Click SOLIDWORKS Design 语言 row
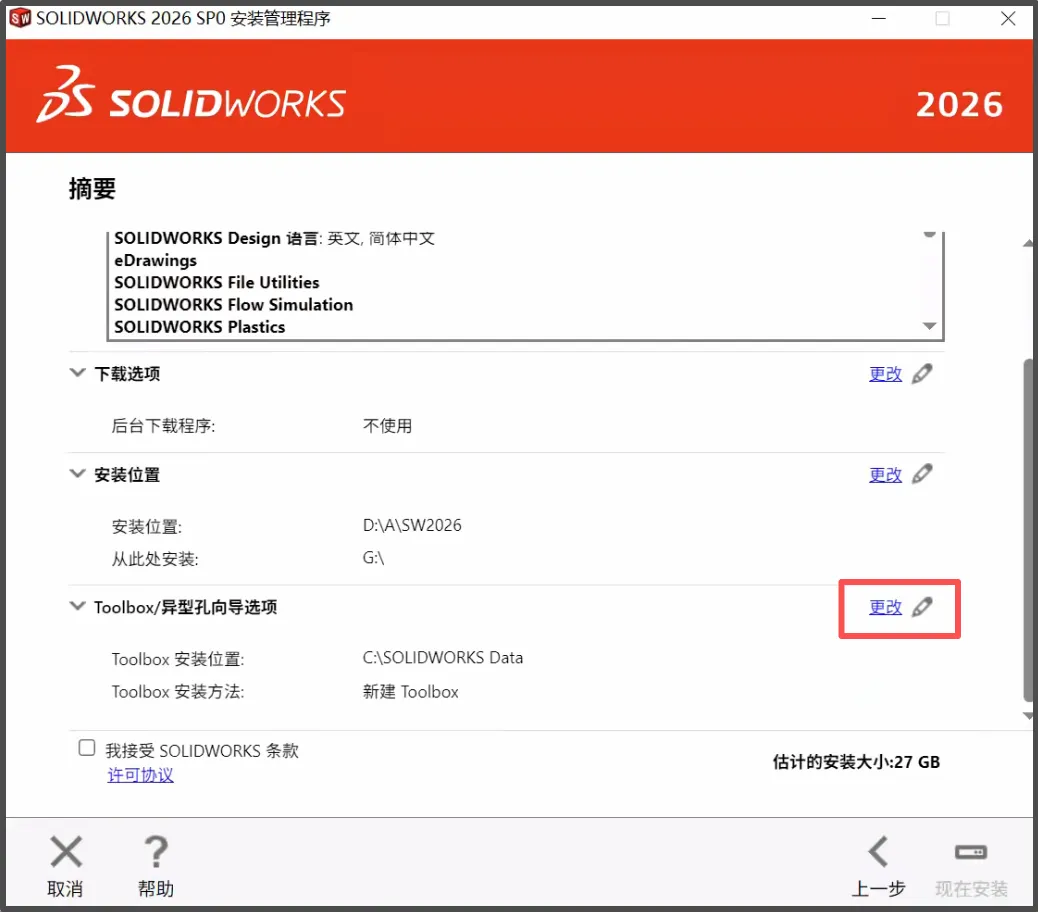1038x912 pixels. tap(274, 238)
